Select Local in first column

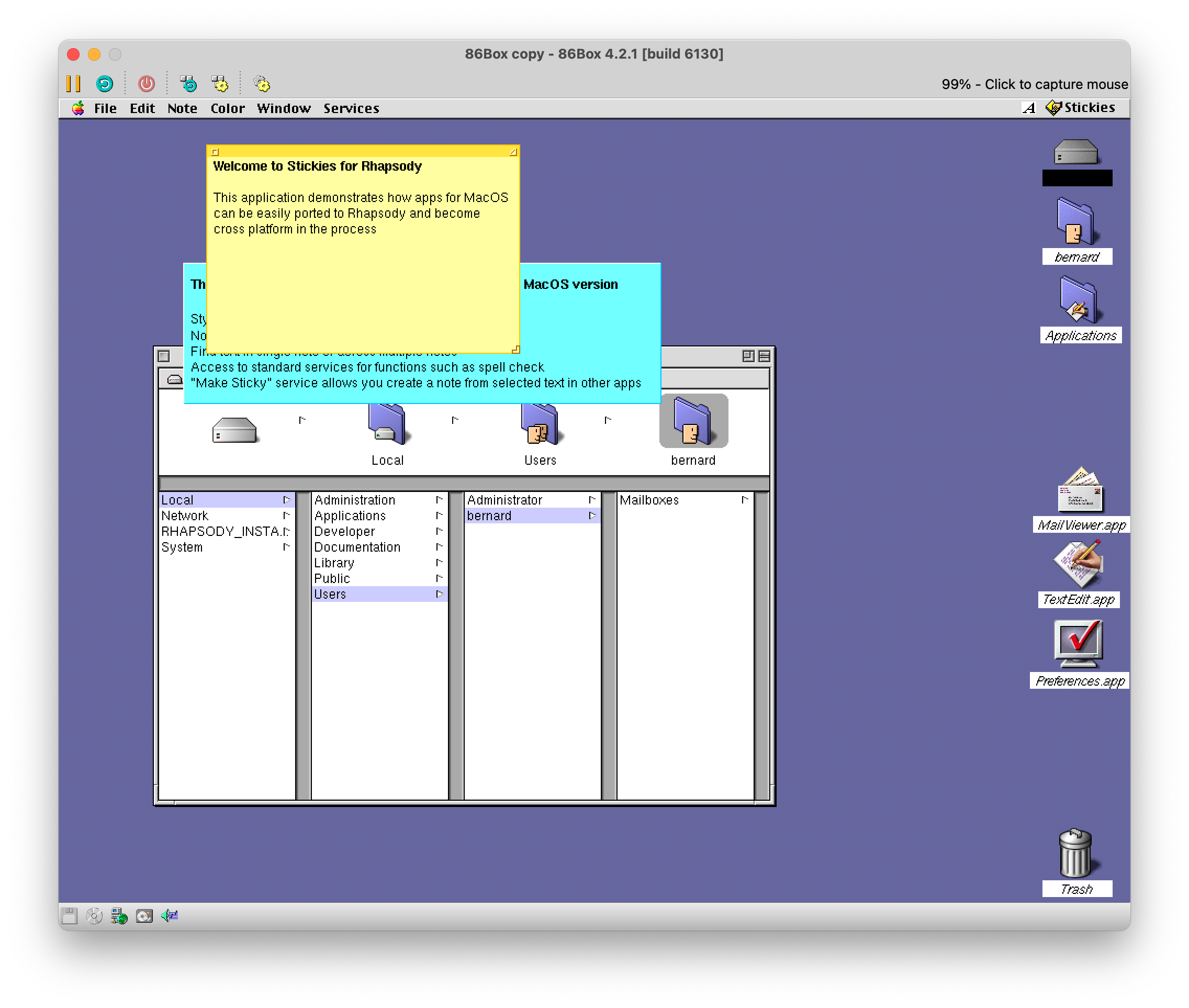pyautogui.click(x=227, y=500)
